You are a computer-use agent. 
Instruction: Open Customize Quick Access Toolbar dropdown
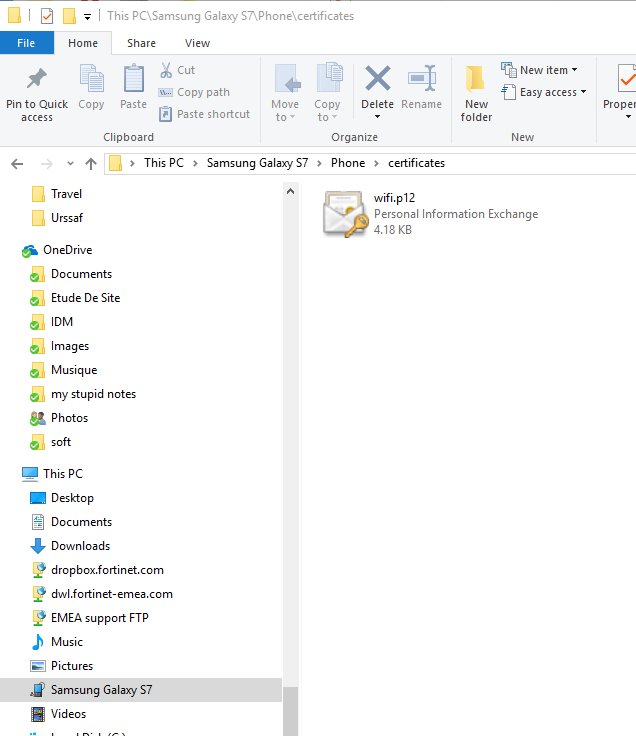click(x=87, y=17)
